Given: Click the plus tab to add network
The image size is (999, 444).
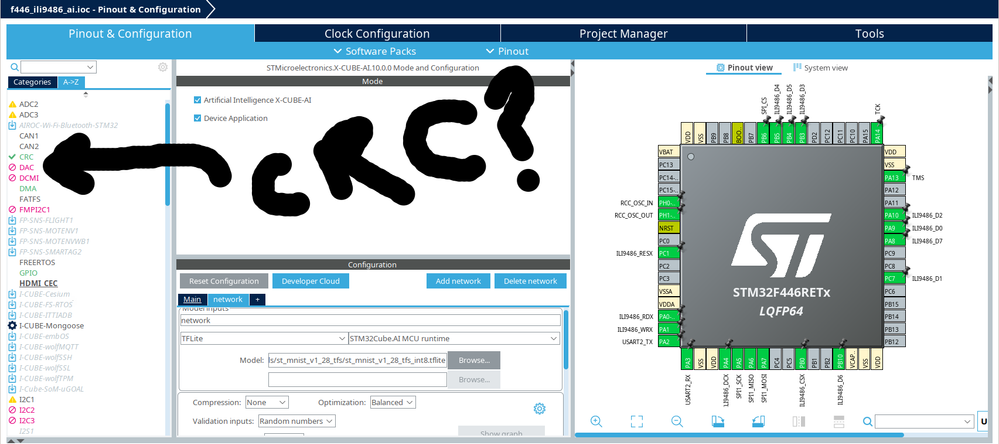Looking at the screenshot, I should 257,299.
